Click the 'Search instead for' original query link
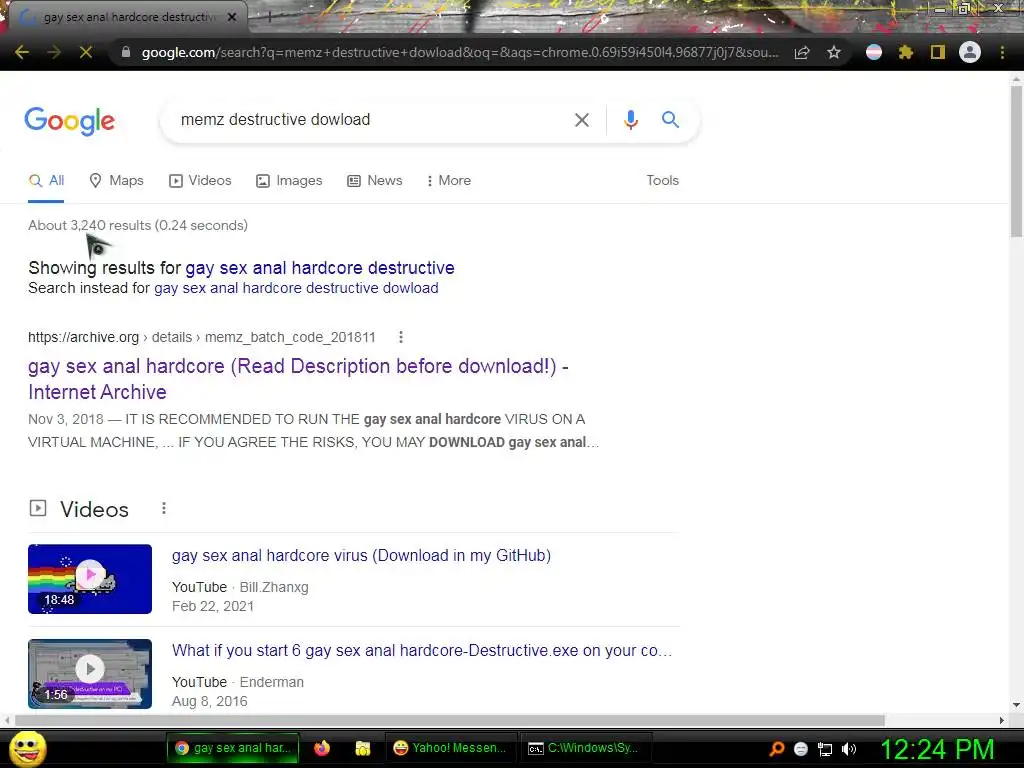 click(x=296, y=288)
